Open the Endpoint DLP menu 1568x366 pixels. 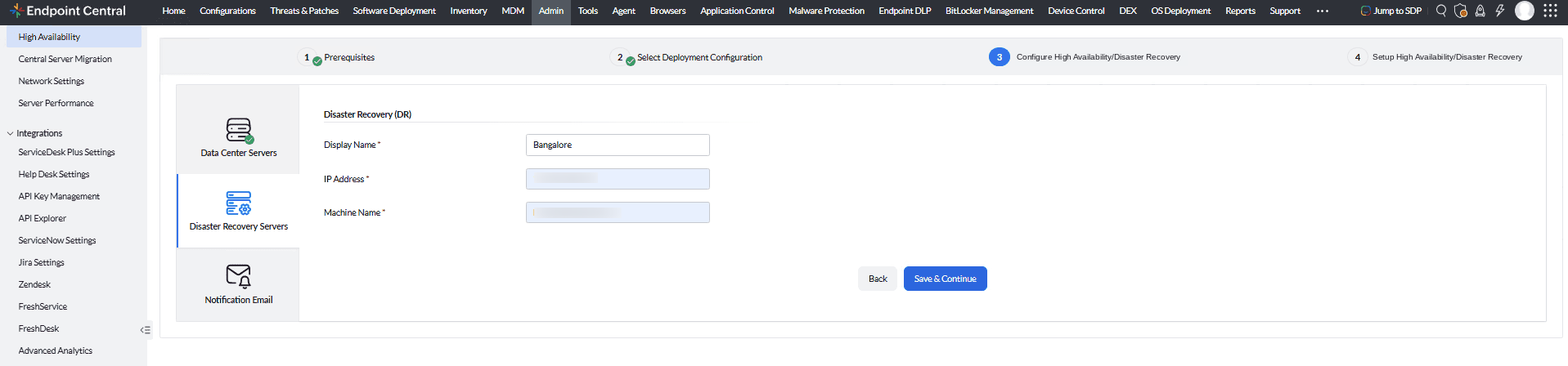tap(905, 11)
